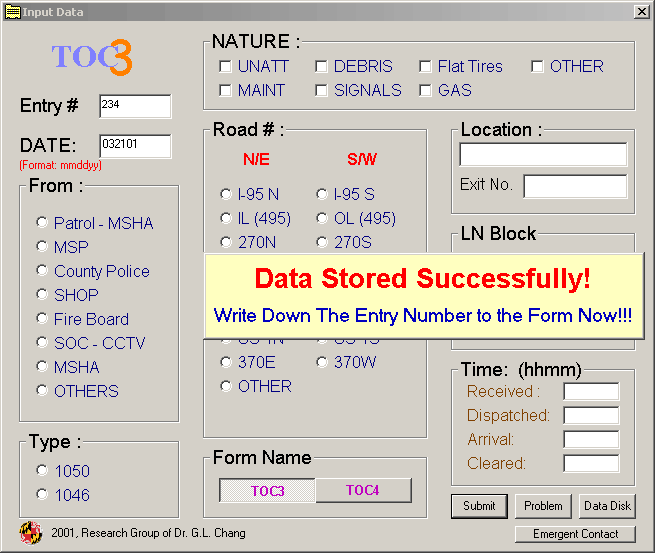Click the Maryland flag emblem icon
This screenshot has width=655, height=553.
[30, 532]
